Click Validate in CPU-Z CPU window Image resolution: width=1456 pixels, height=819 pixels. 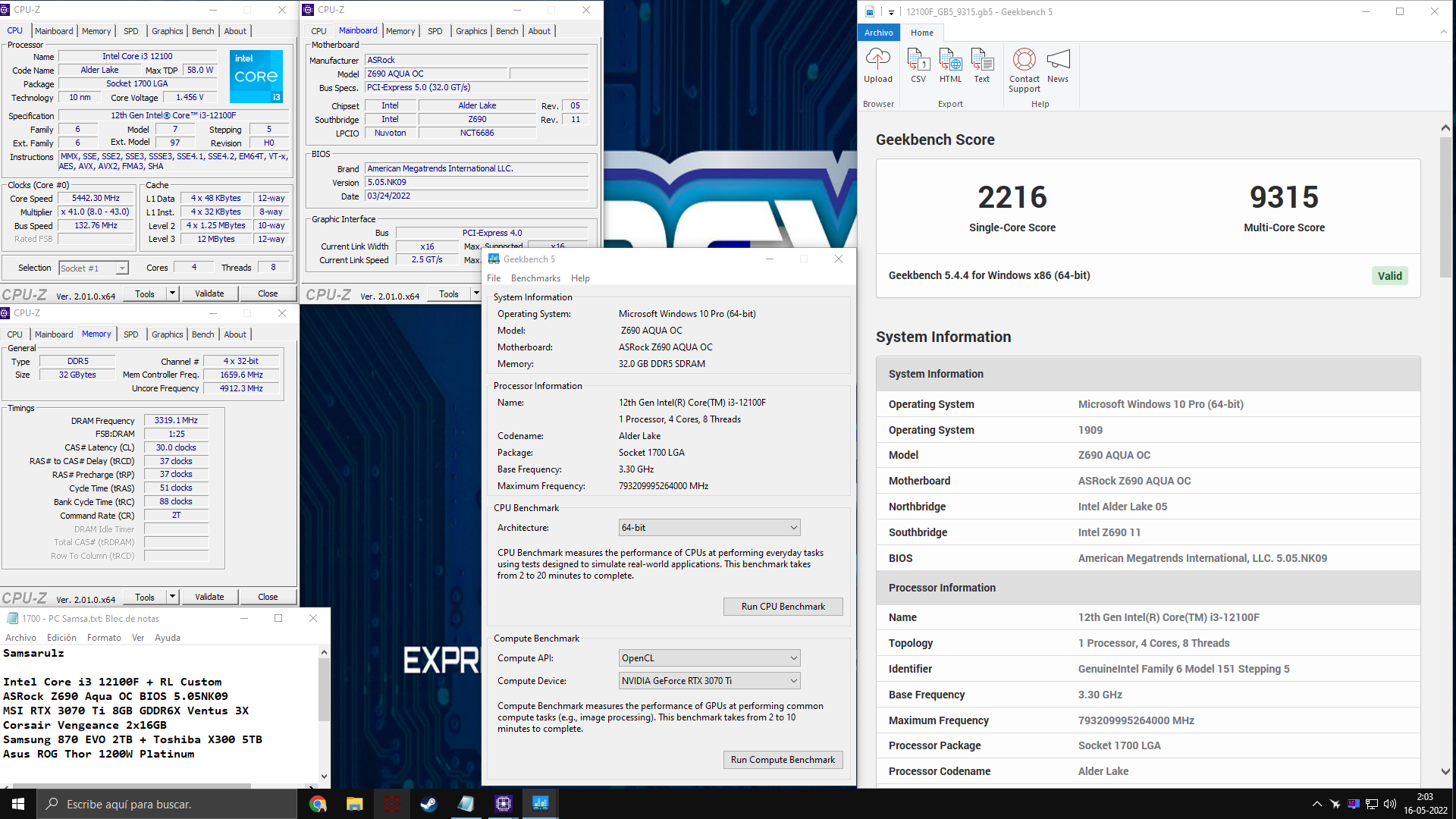(209, 293)
